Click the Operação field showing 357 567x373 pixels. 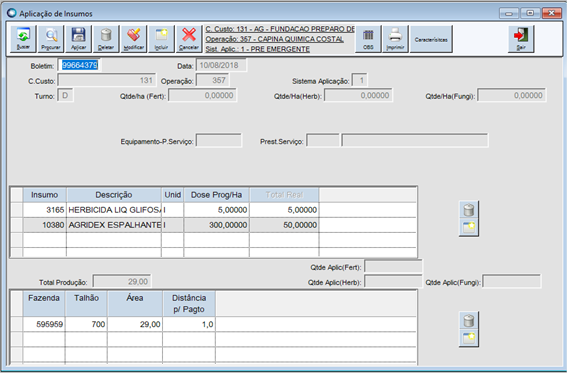click(x=212, y=80)
